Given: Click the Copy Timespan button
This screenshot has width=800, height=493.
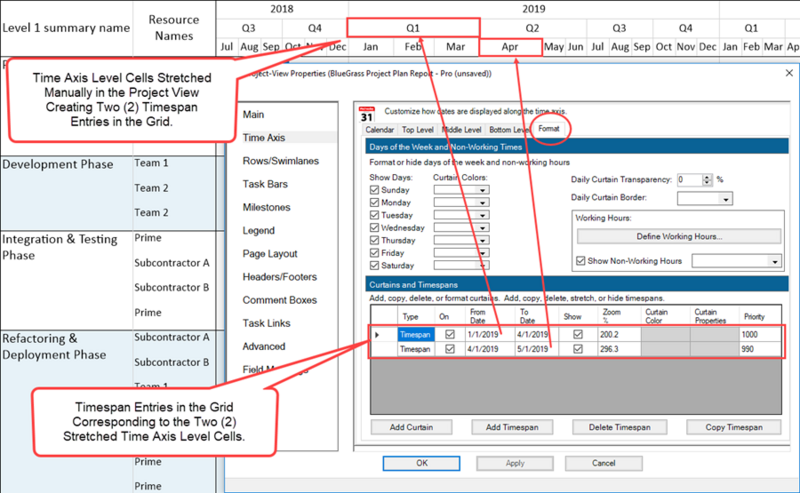Looking at the screenshot, I should click(734, 427).
